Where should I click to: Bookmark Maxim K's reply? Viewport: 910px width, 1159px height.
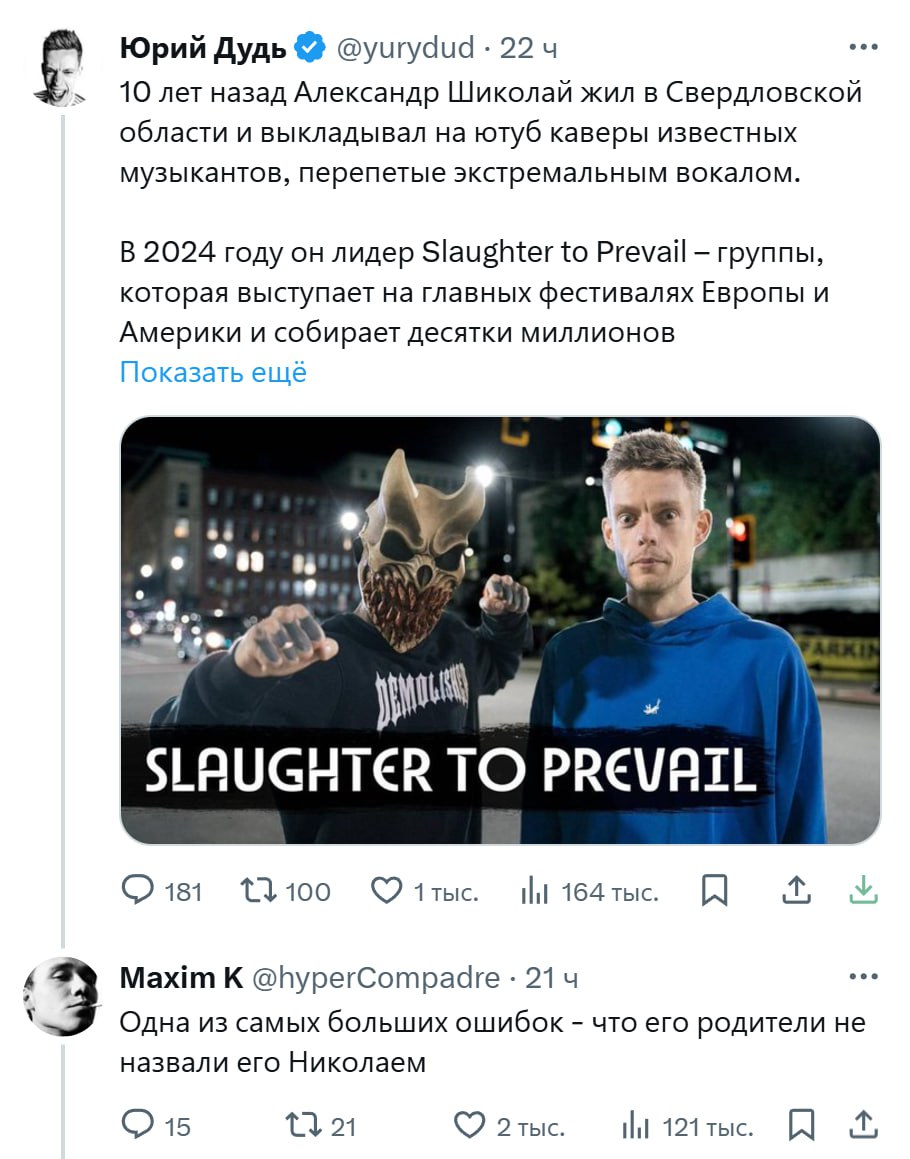pos(801,1124)
